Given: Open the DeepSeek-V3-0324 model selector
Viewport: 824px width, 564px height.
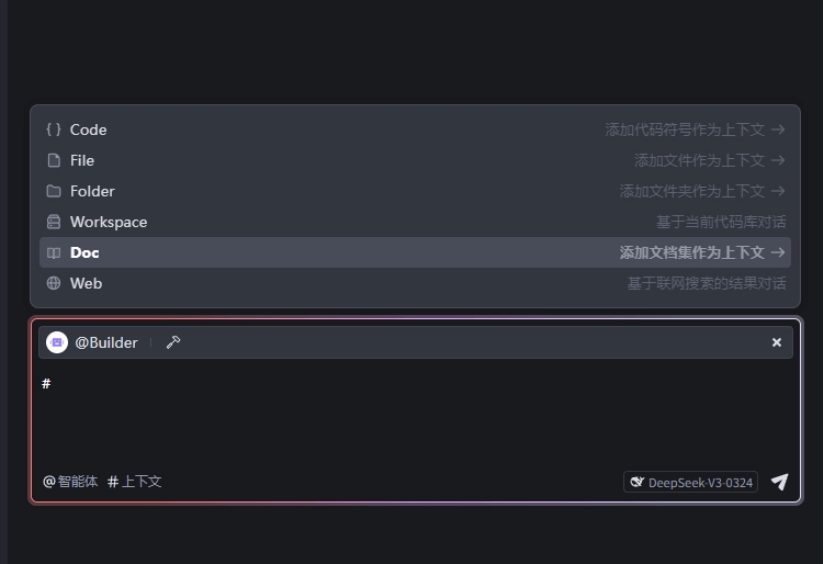Looking at the screenshot, I should click(x=691, y=482).
